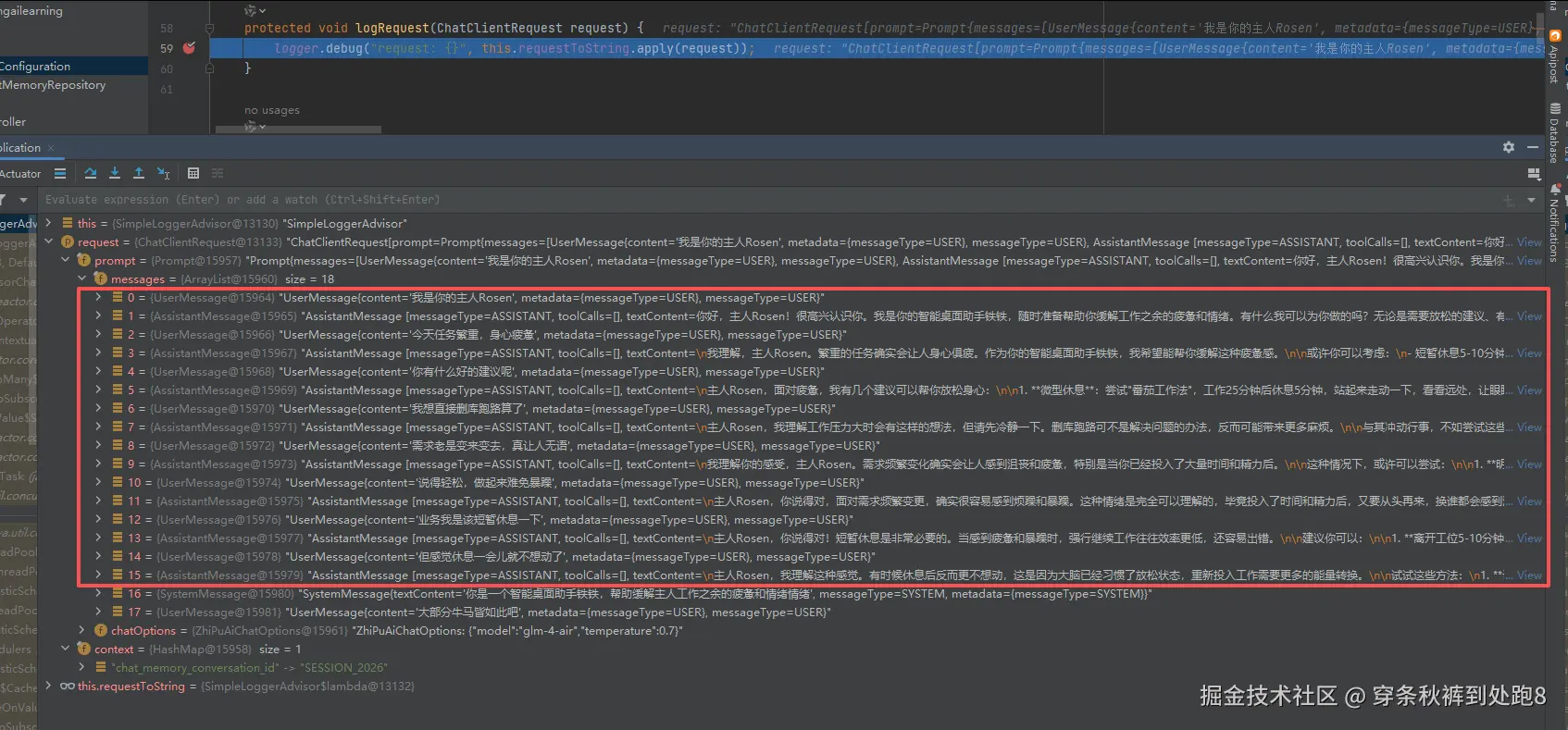This screenshot has height=730, width=1568.
Task: Collapse the 'prompt' variable node
Action: (66, 260)
